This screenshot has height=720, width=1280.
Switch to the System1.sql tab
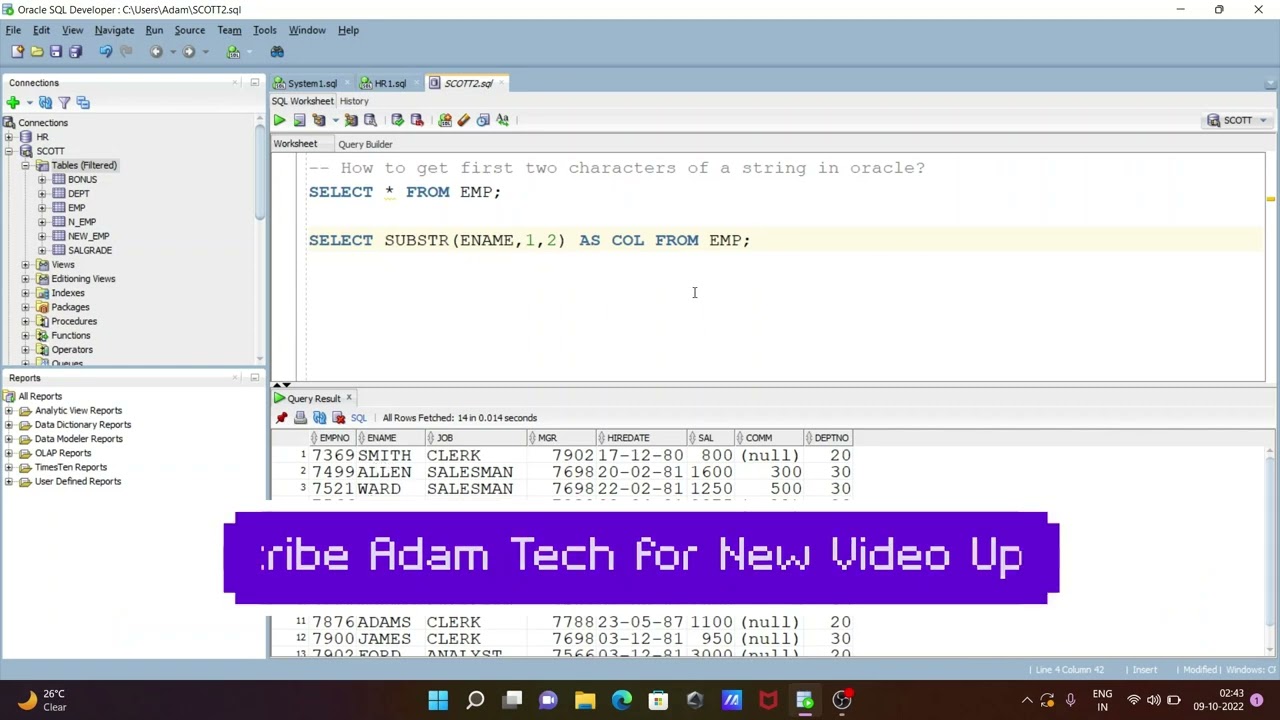pyautogui.click(x=312, y=83)
